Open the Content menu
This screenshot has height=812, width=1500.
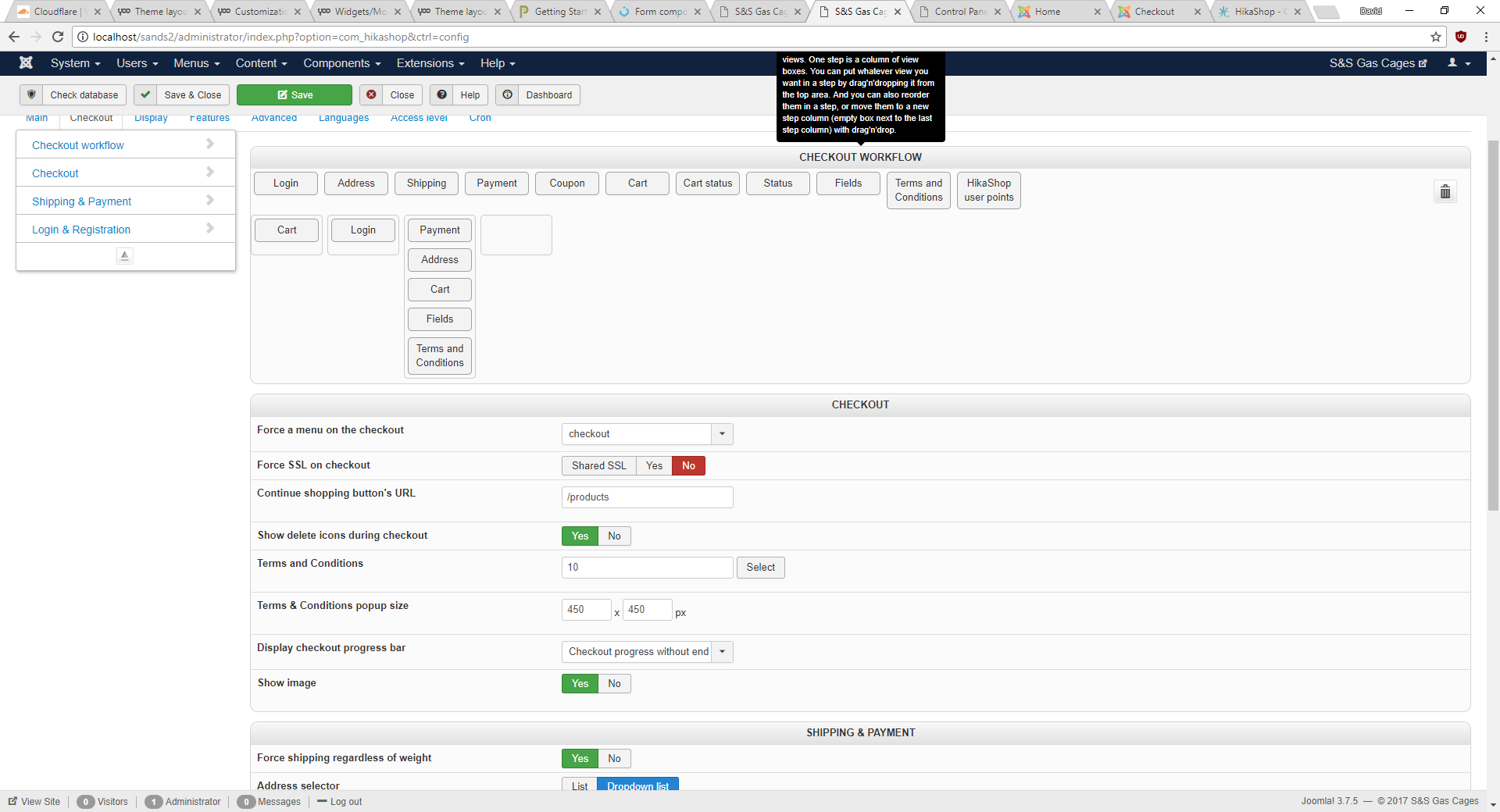[262, 63]
